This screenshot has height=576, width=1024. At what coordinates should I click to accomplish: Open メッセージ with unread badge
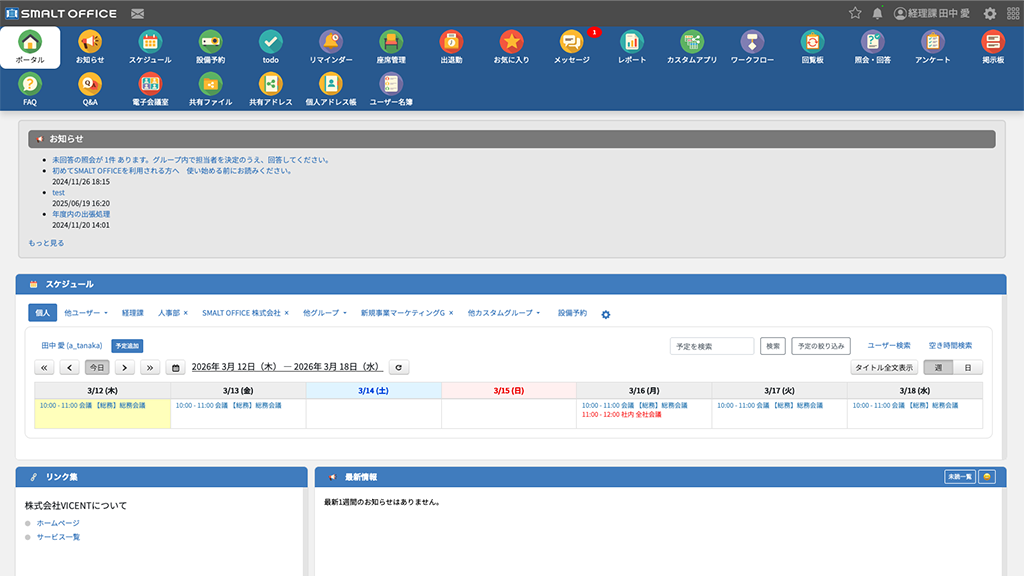(571, 47)
